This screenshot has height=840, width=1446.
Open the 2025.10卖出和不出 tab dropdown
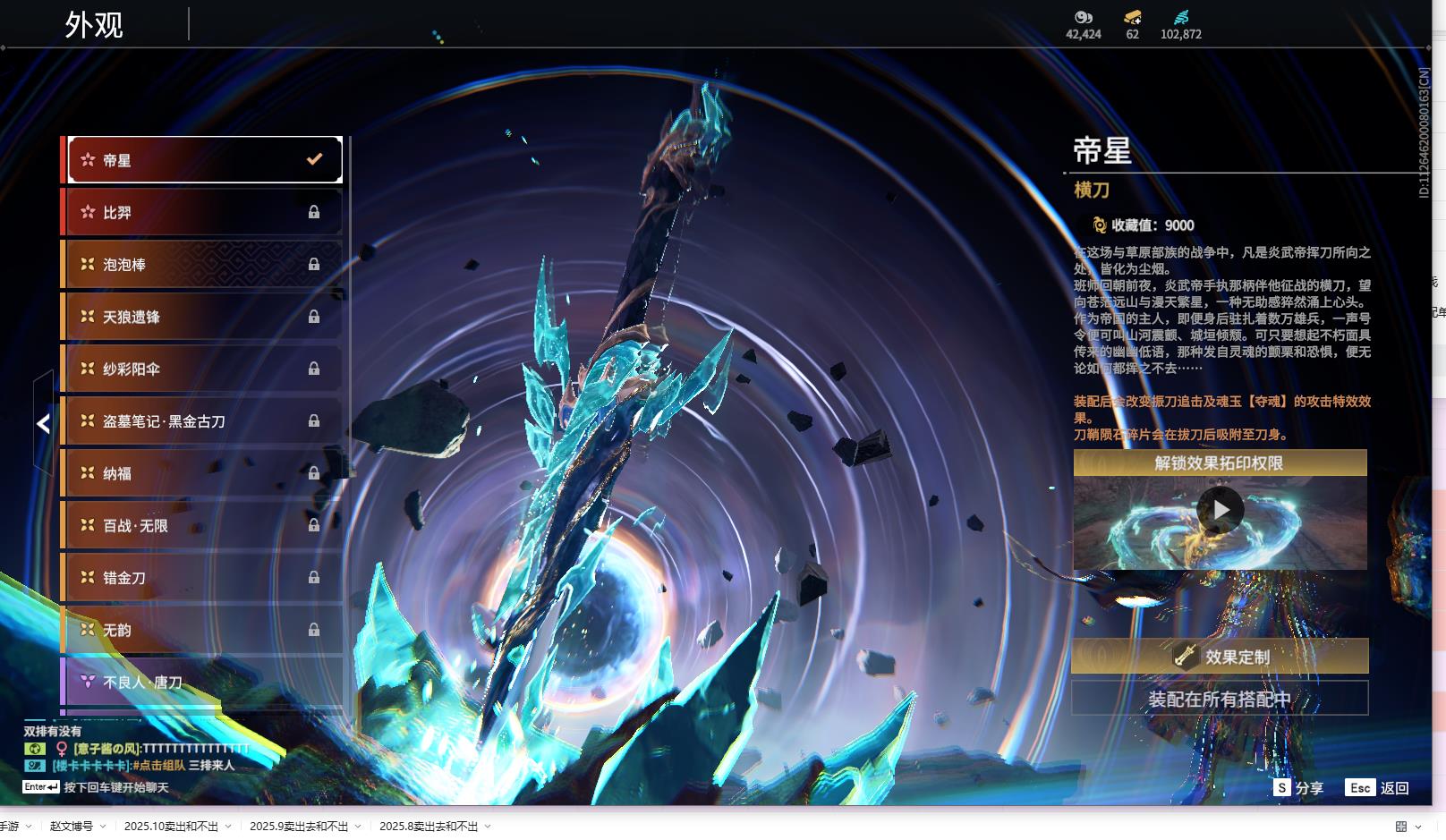pos(228,826)
